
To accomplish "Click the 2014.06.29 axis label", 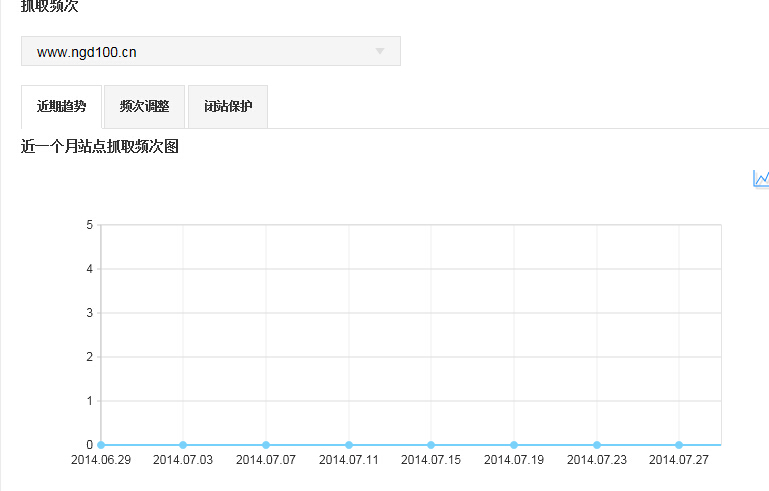I will pos(101,460).
